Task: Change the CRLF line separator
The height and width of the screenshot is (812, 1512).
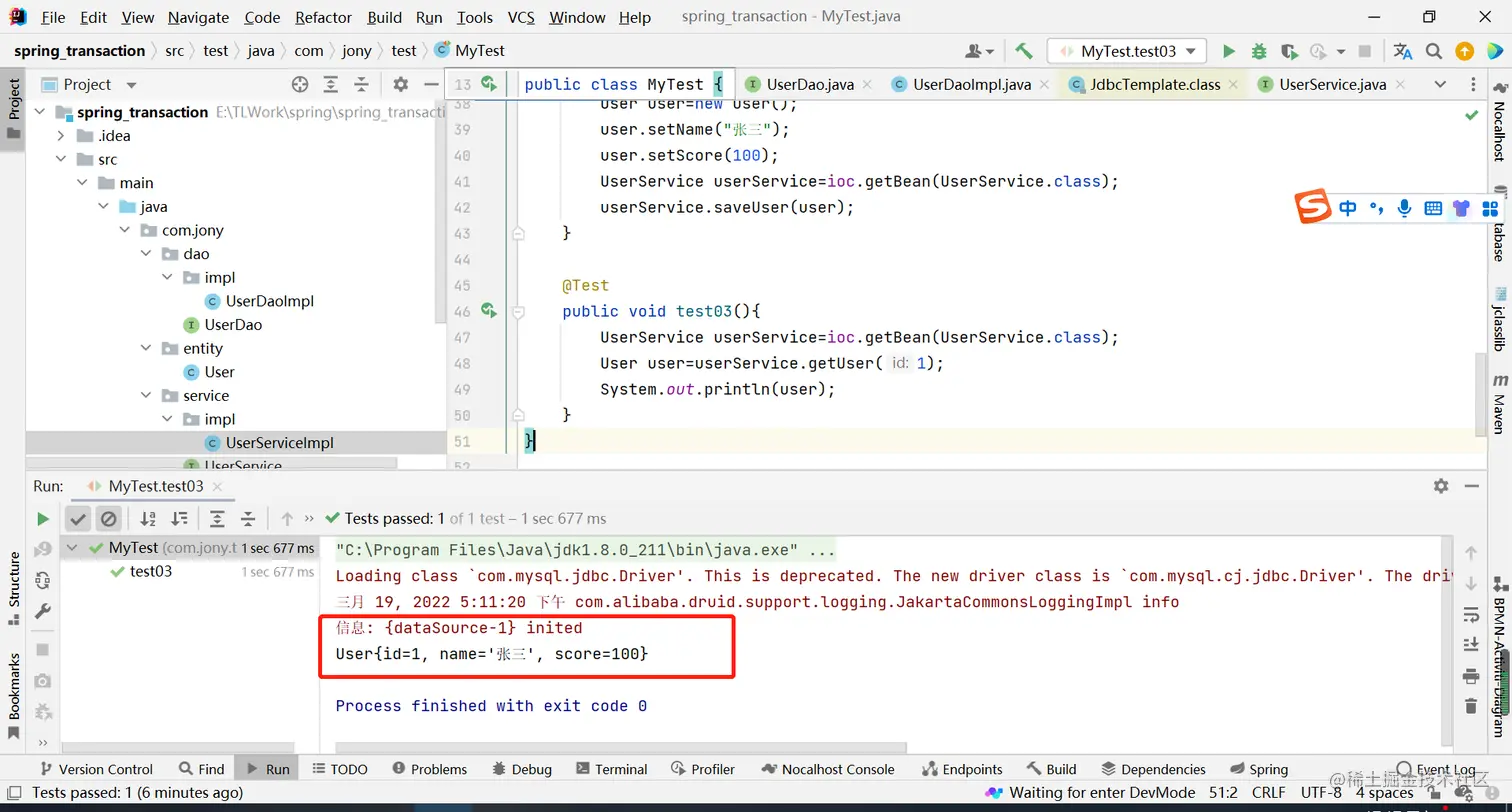Action: pos(1269,793)
